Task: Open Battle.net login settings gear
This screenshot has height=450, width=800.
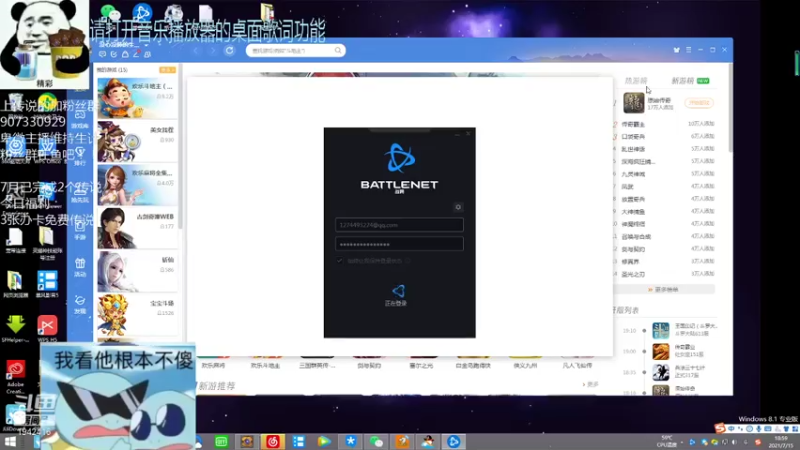Action: click(458, 207)
